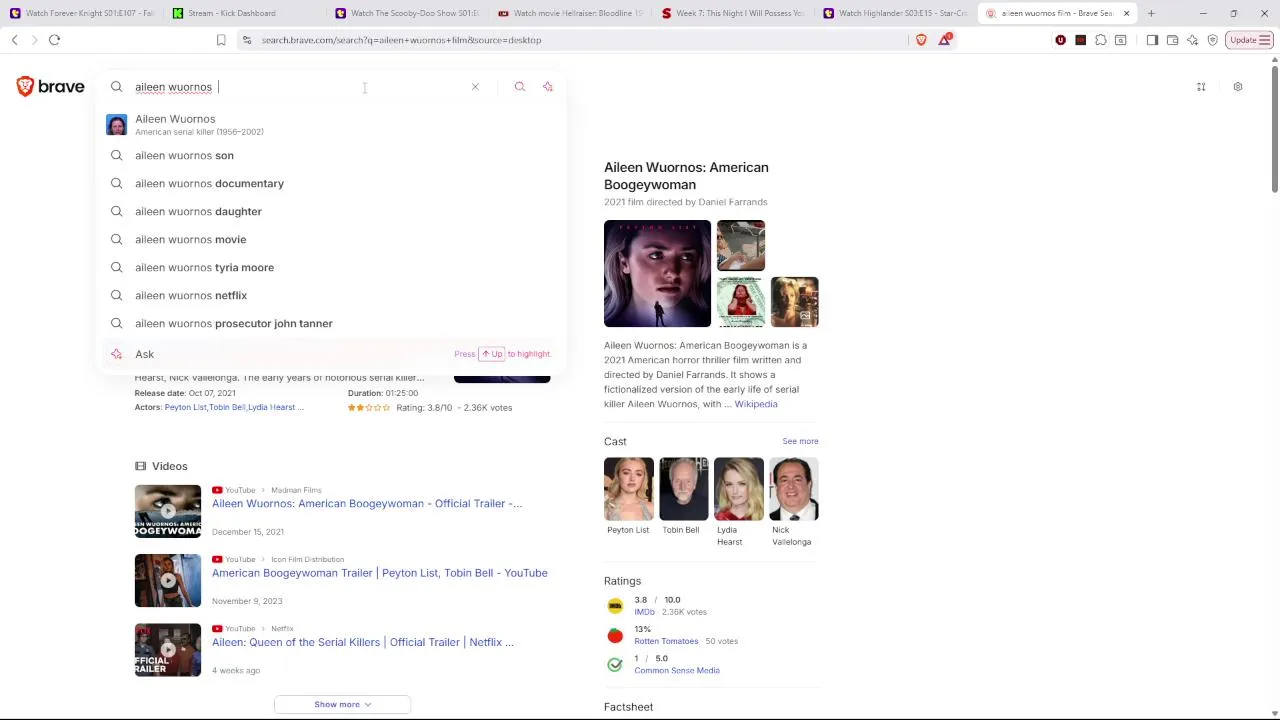Open Brave Search settings gear

pos(1237,87)
